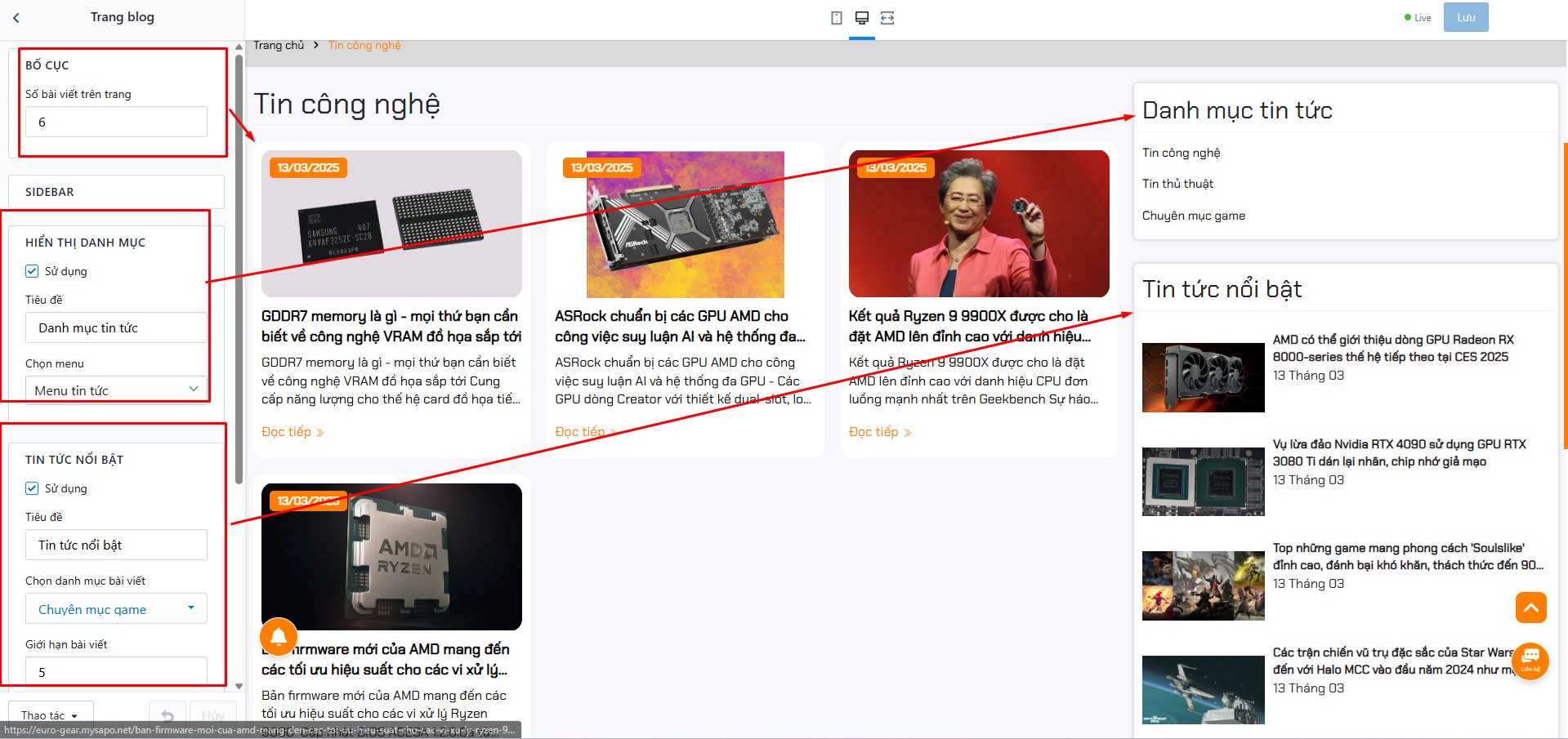Open Tin thủ thuật category link

pos(1177,184)
